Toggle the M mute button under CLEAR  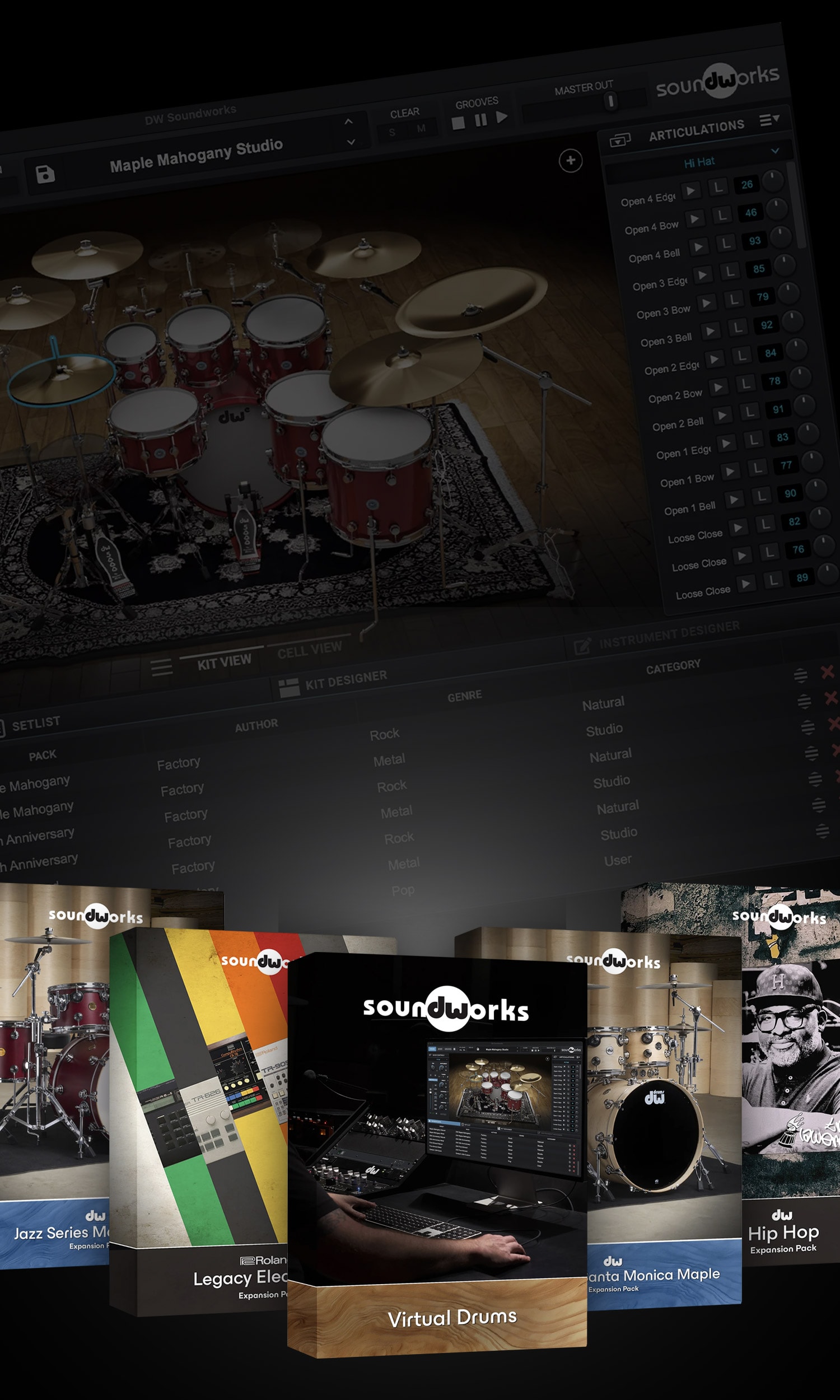pos(421,128)
